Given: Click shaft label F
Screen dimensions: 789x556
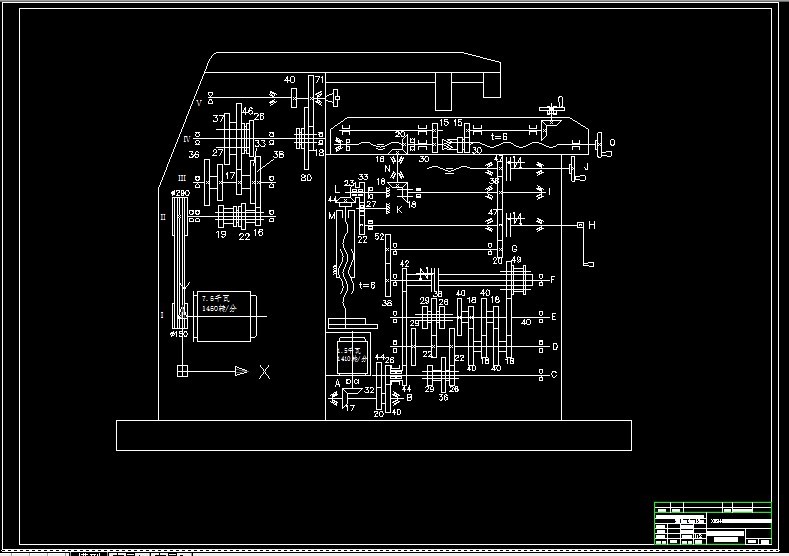Looking at the screenshot, I should pyautogui.click(x=553, y=280).
